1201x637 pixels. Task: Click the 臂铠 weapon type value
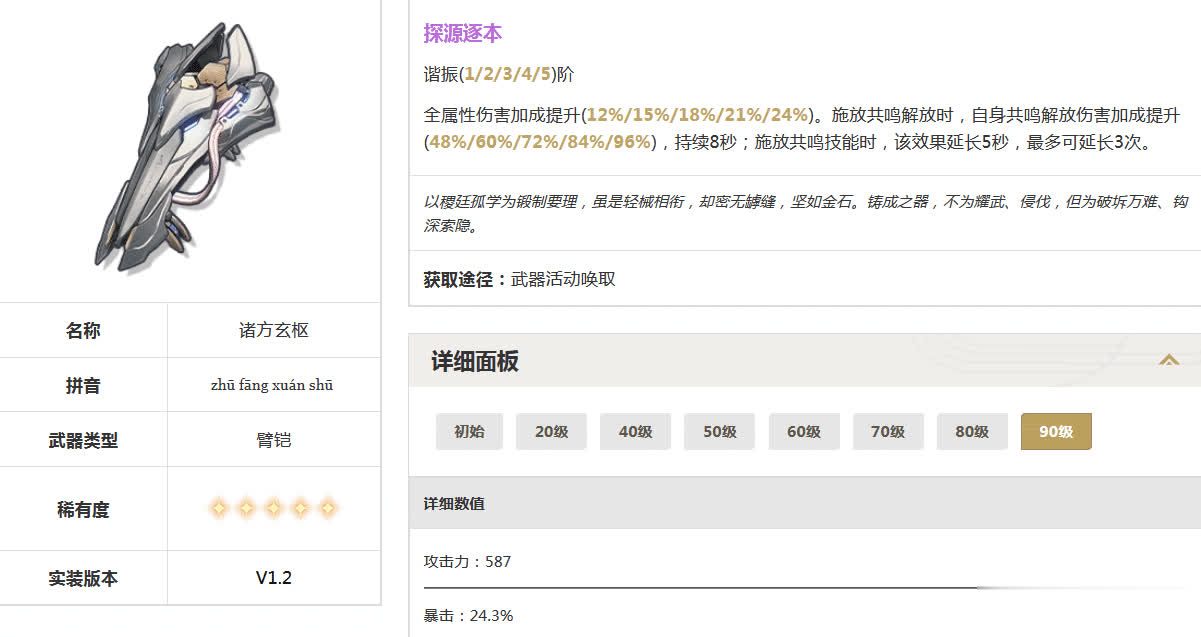[273, 440]
